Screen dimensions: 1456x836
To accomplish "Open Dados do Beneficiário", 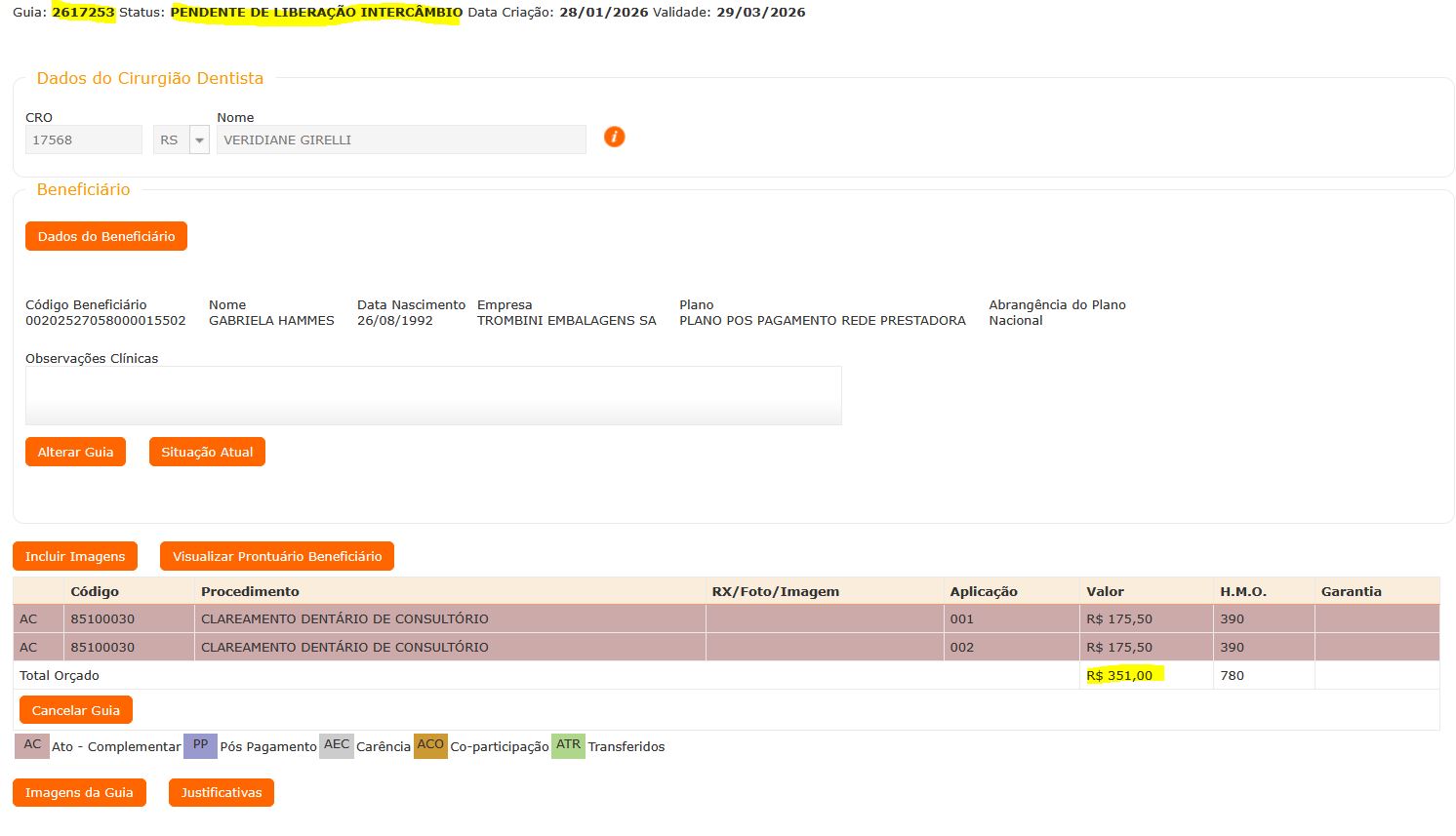I will [x=106, y=237].
